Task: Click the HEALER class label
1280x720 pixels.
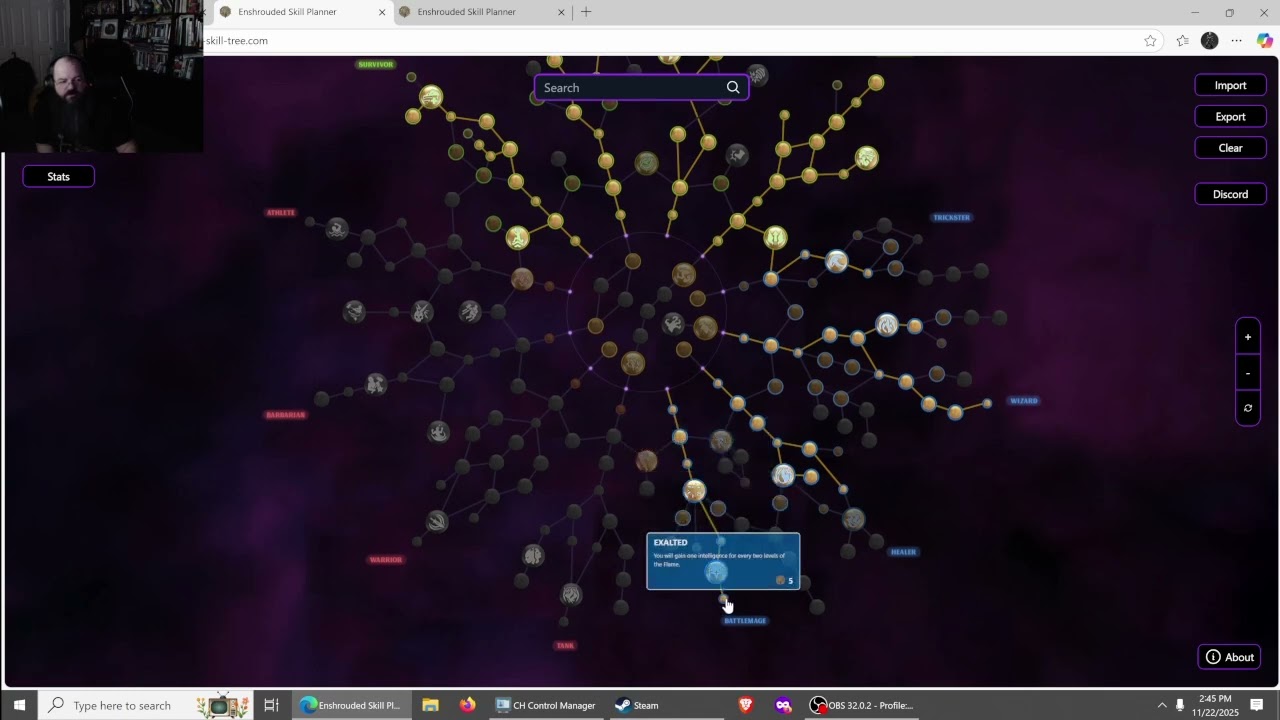Action: (x=903, y=552)
